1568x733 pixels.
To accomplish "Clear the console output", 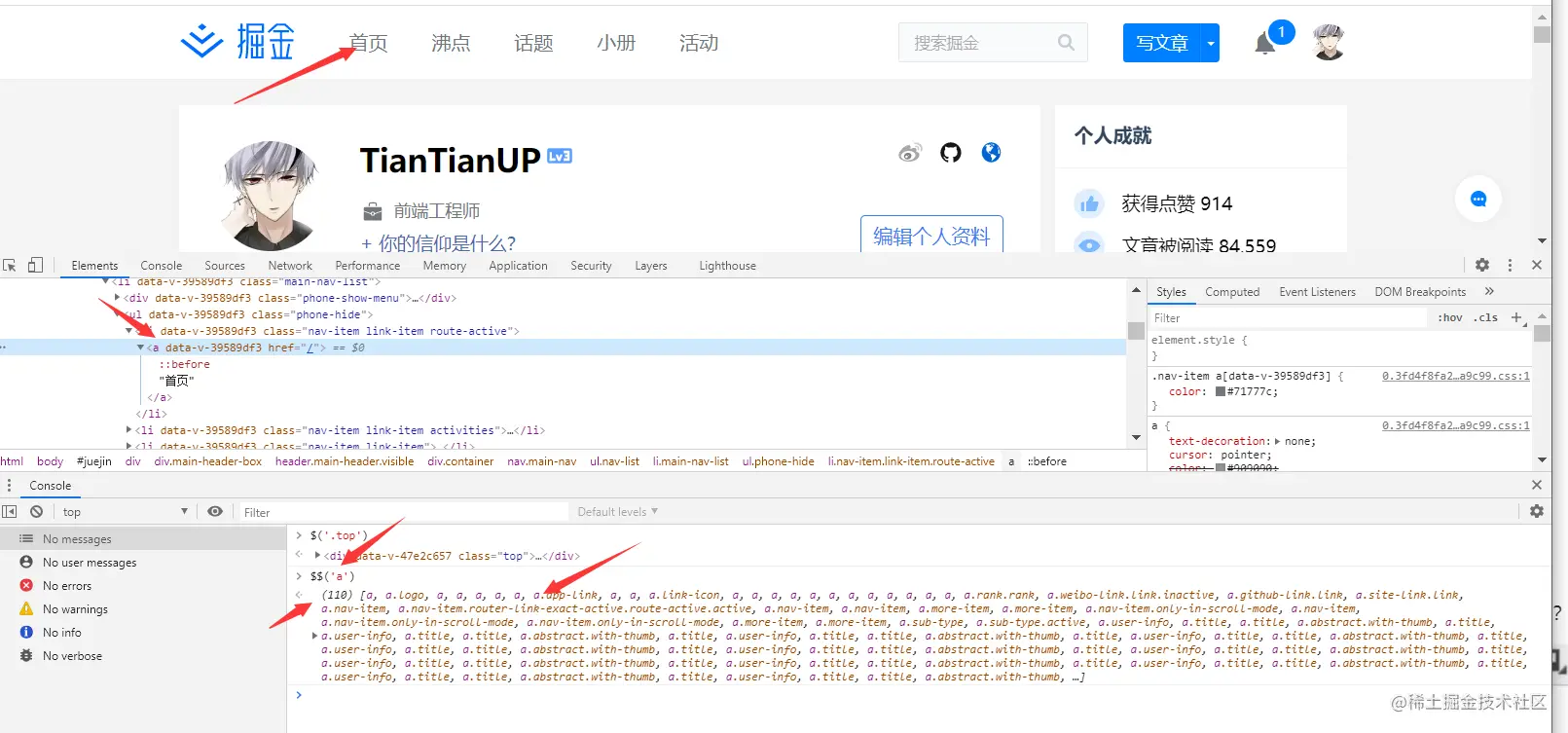I will click(x=36, y=511).
